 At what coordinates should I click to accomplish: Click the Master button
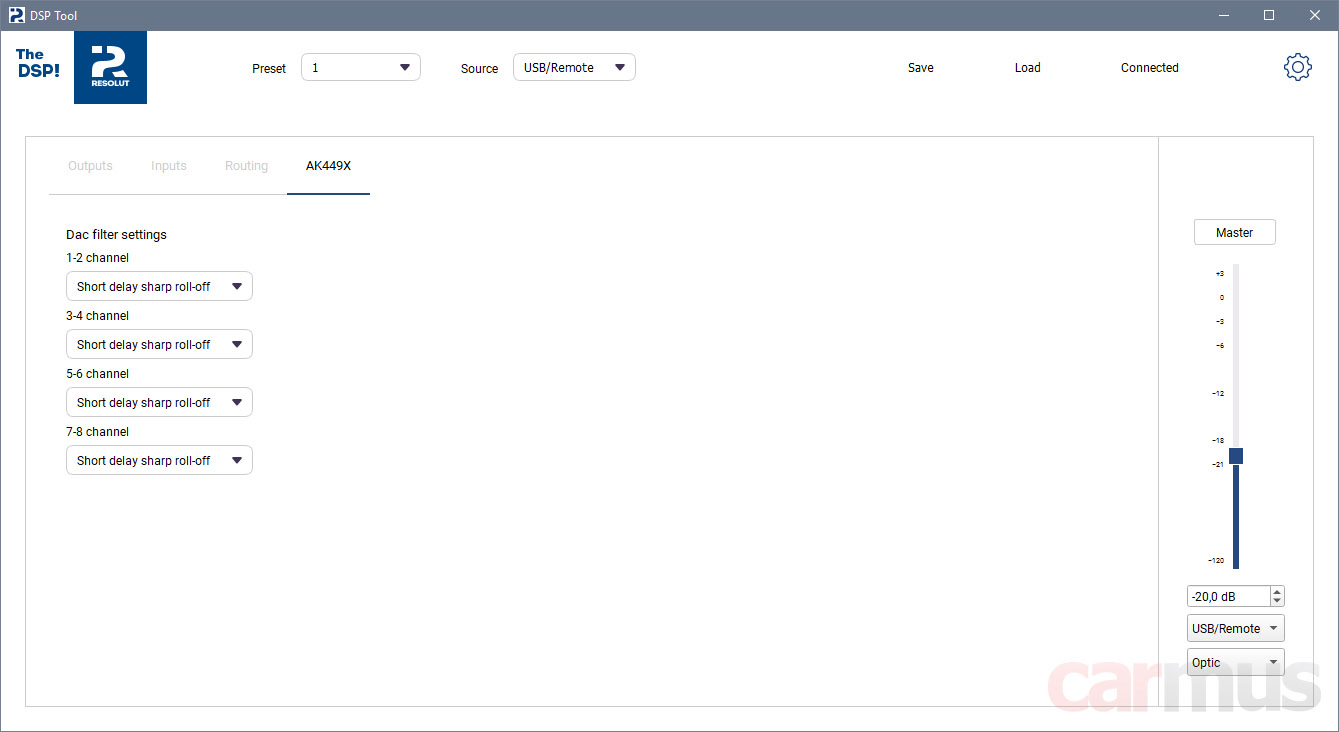pyautogui.click(x=1235, y=232)
